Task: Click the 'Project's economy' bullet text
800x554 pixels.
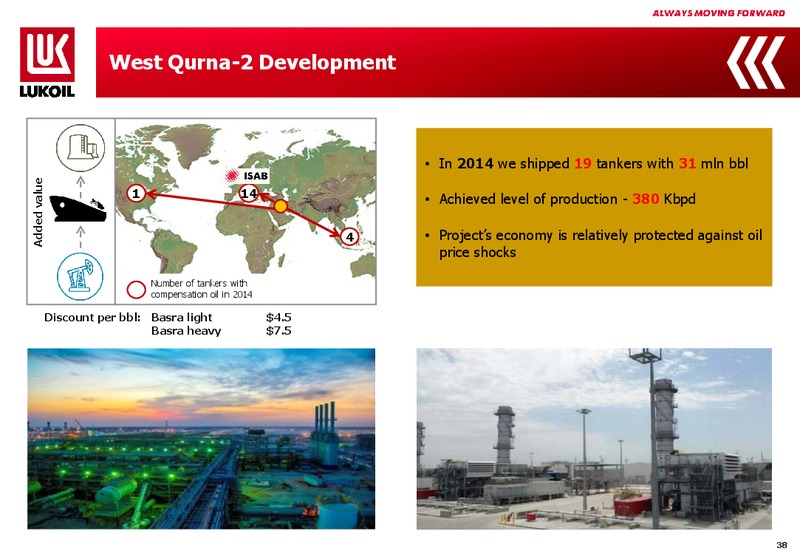Action: pyautogui.click(x=601, y=244)
